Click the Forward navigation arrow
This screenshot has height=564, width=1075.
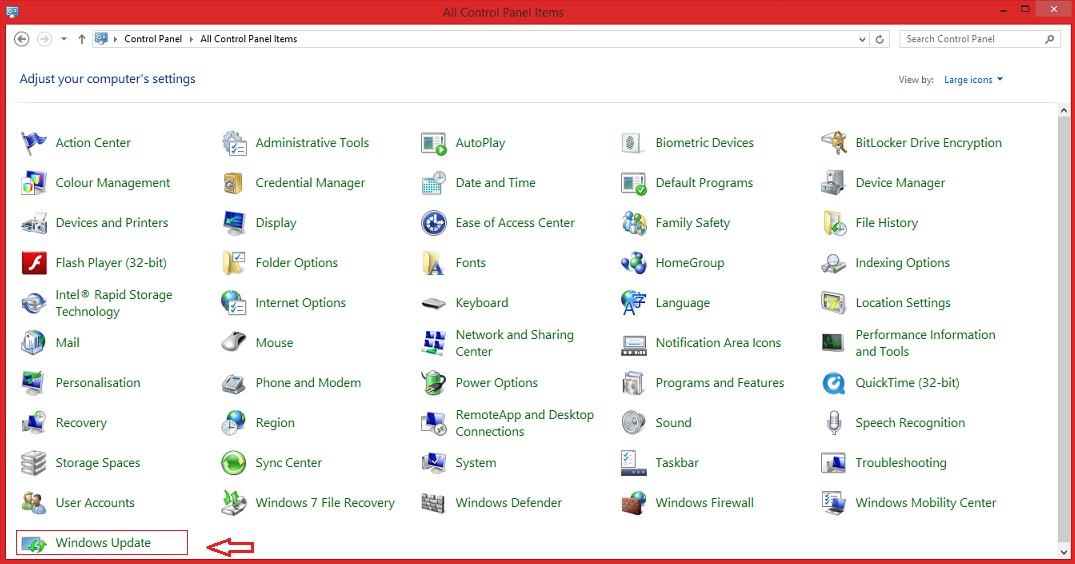click(x=45, y=39)
